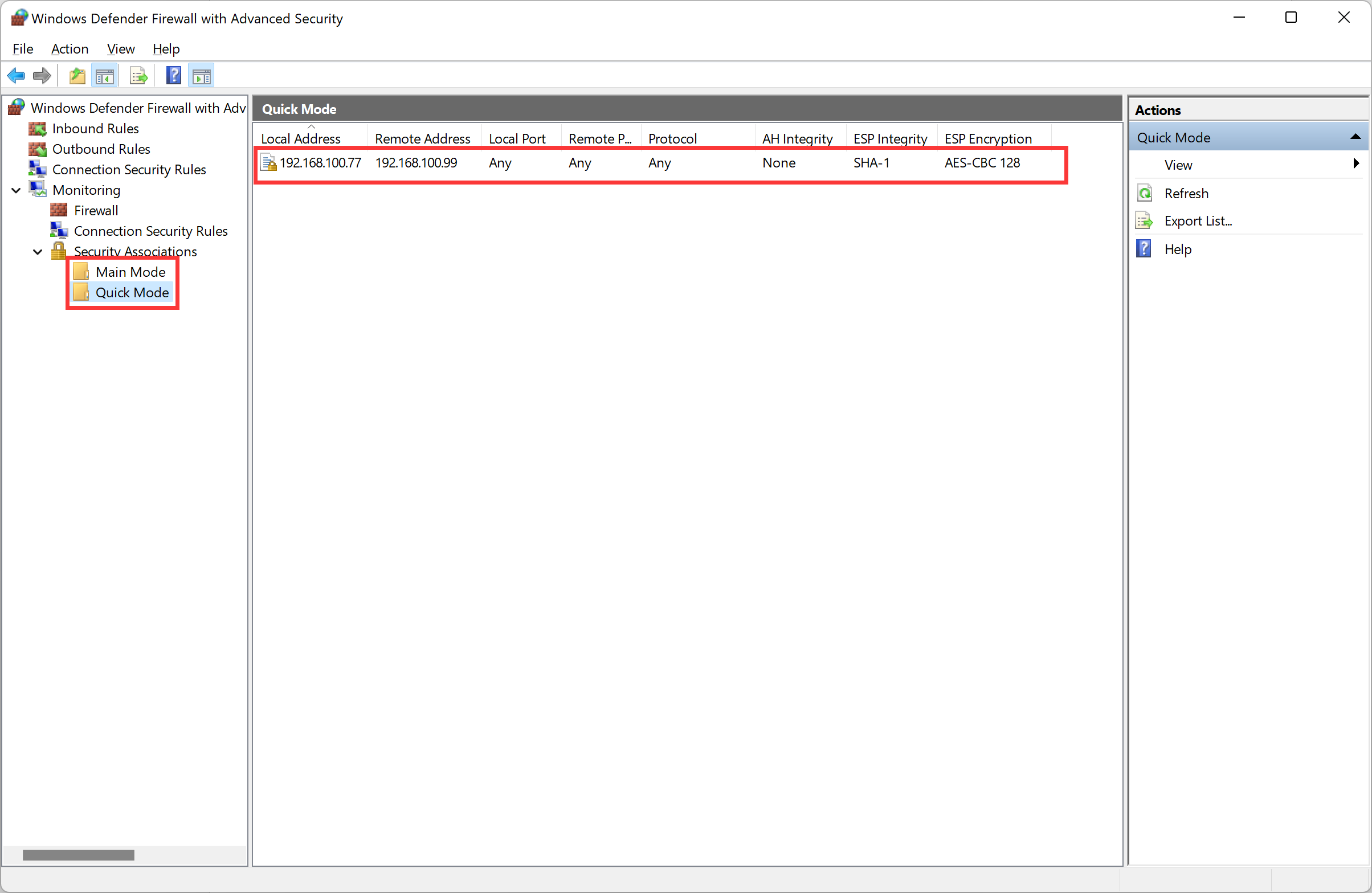Open the Firewall node under Monitoring
Viewport: 1372px width, 893px height.
point(96,211)
